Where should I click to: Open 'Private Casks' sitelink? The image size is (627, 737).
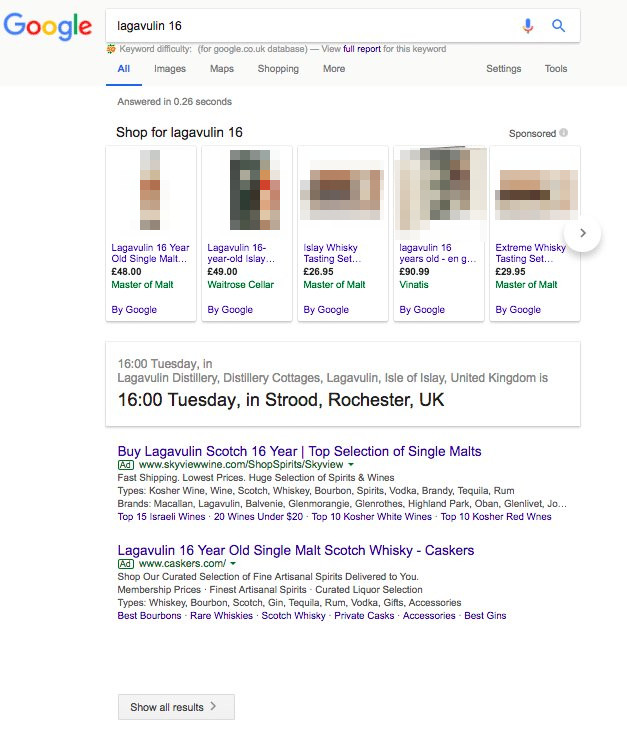[x=364, y=616]
